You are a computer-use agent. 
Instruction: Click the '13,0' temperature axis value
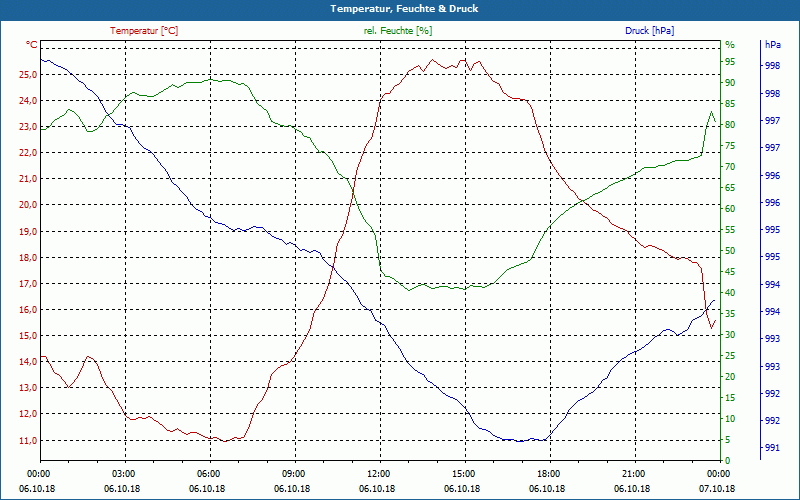(29, 387)
